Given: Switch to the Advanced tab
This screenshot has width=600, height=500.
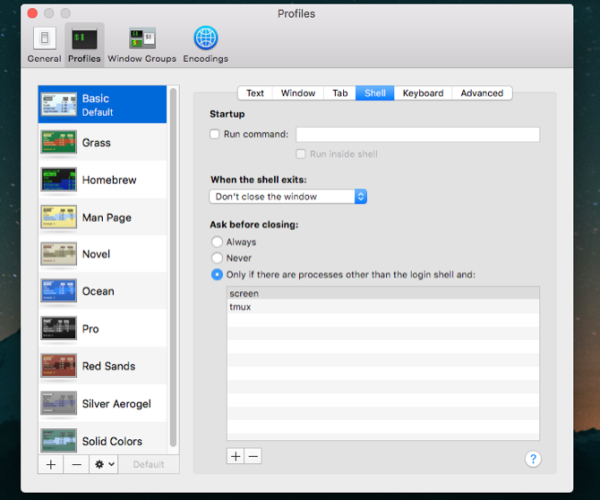Looking at the screenshot, I should click(x=481, y=93).
